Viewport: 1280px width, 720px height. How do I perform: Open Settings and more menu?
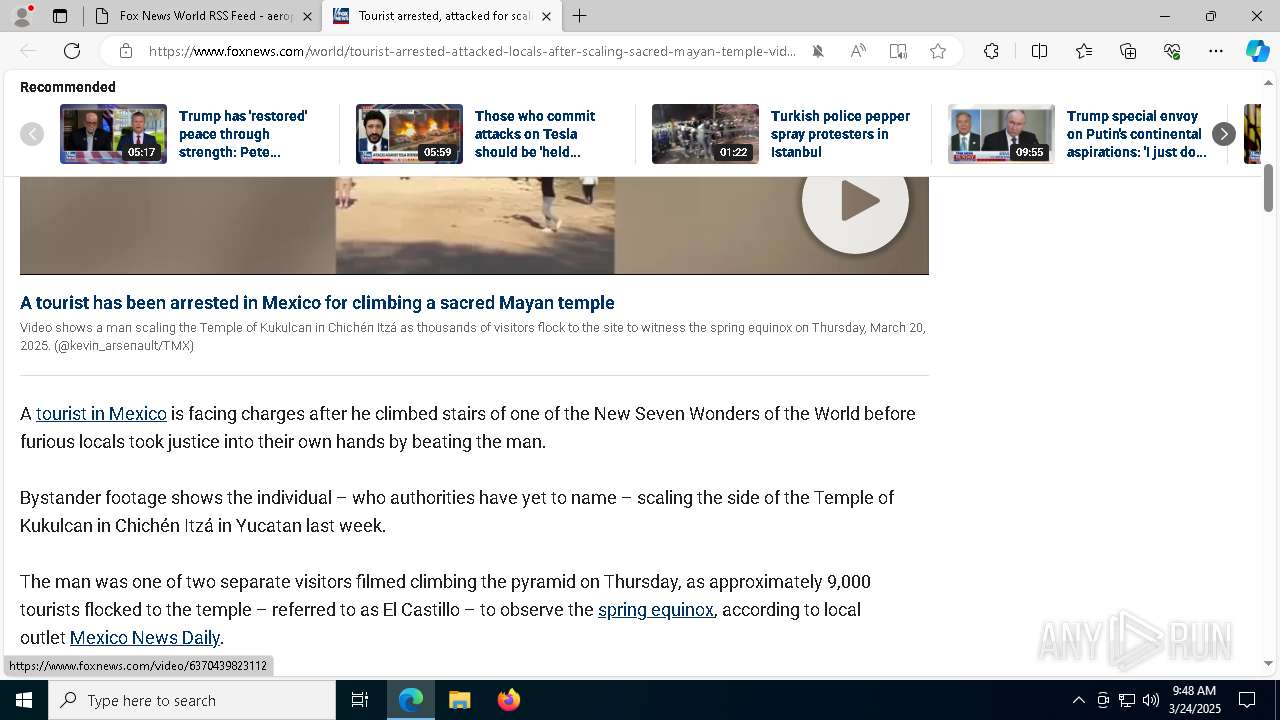click(x=1216, y=51)
